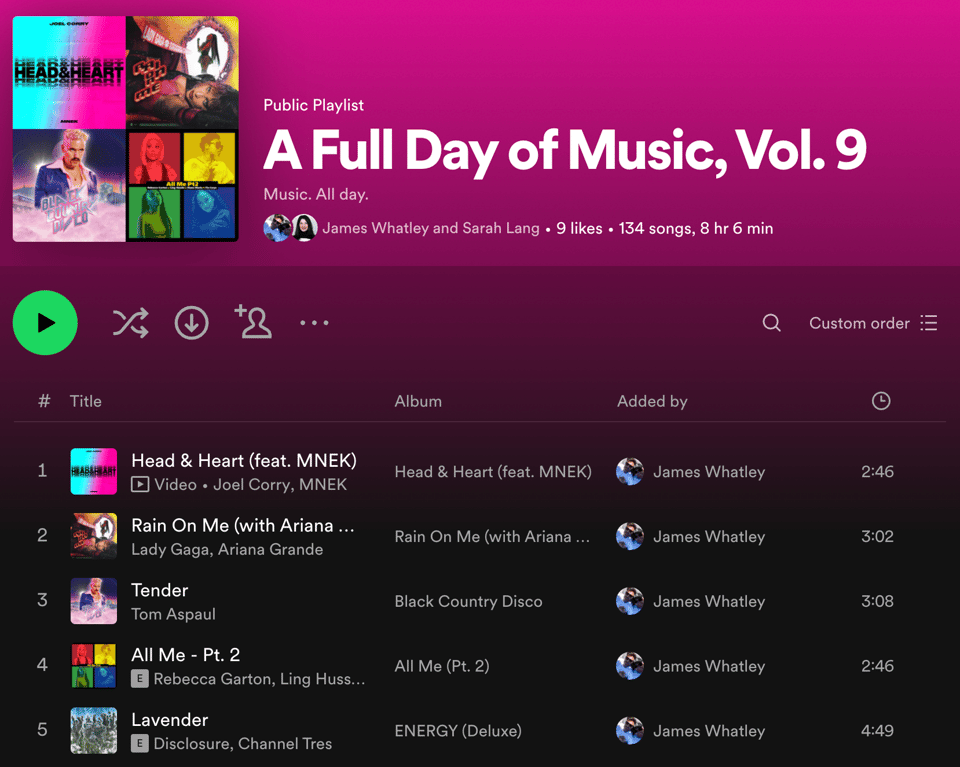Open the ENERGY (Deluxe) album link
The image size is (960, 767).
[x=458, y=731]
